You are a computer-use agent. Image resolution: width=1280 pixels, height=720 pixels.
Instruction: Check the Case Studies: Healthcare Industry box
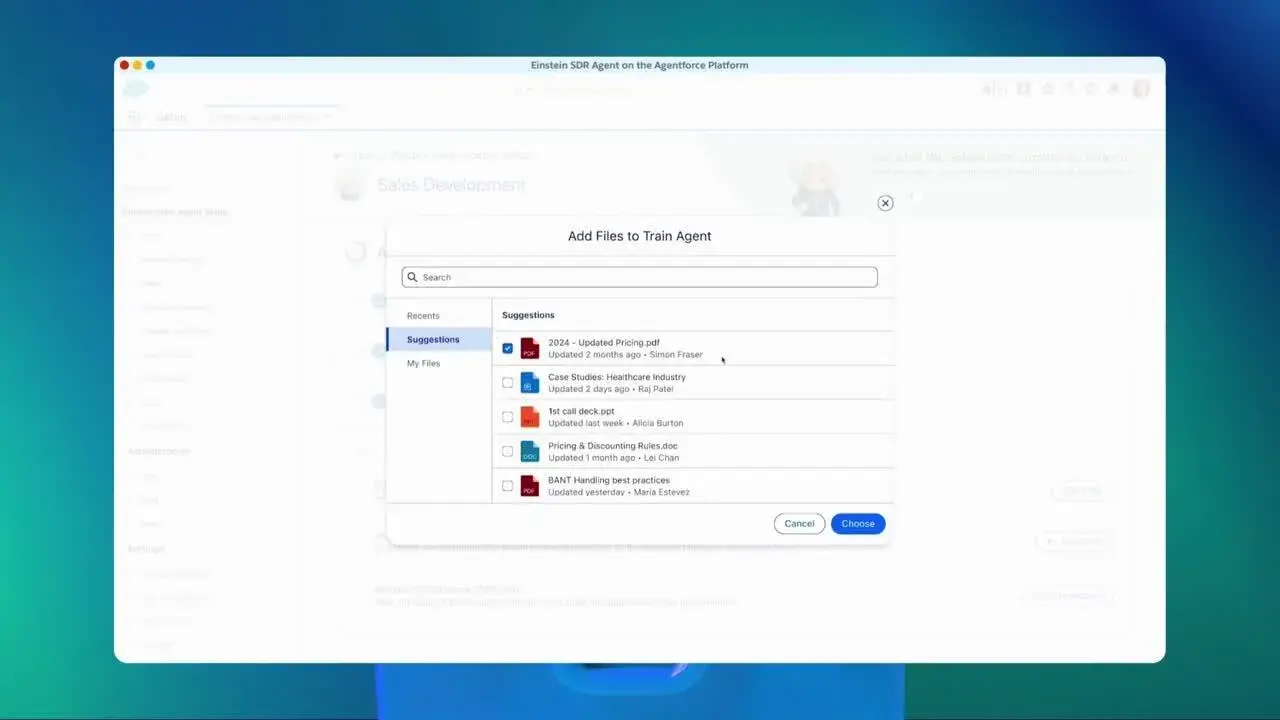click(507, 382)
